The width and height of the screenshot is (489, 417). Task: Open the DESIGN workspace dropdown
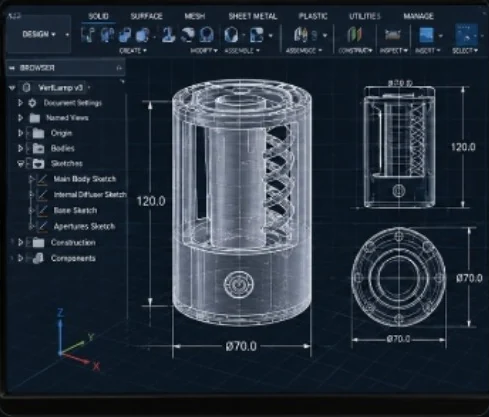click(39, 34)
